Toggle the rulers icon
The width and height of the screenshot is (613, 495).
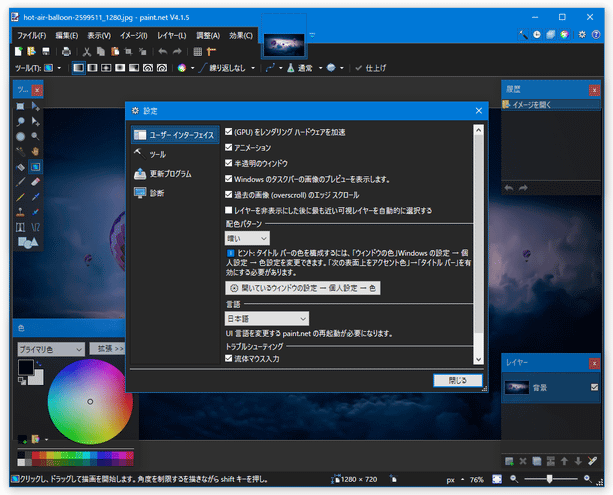(212, 51)
